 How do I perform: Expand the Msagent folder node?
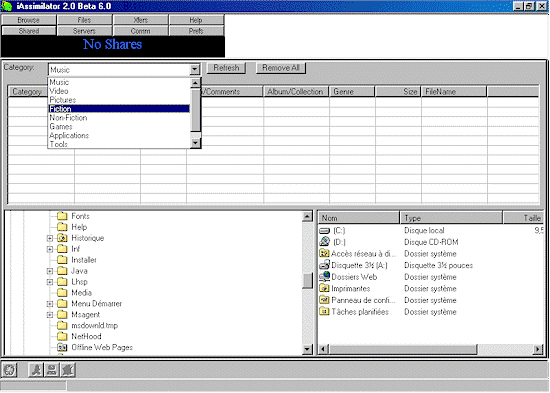50,315
